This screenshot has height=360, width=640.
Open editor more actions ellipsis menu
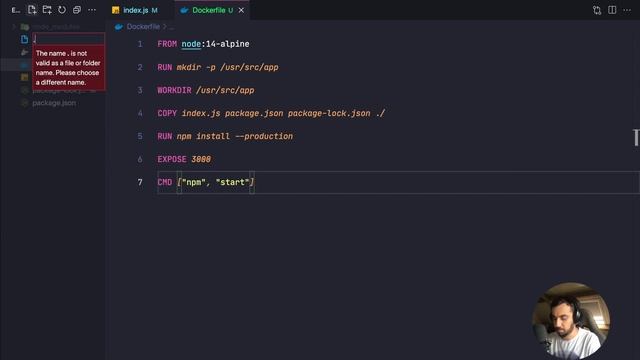(627, 10)
